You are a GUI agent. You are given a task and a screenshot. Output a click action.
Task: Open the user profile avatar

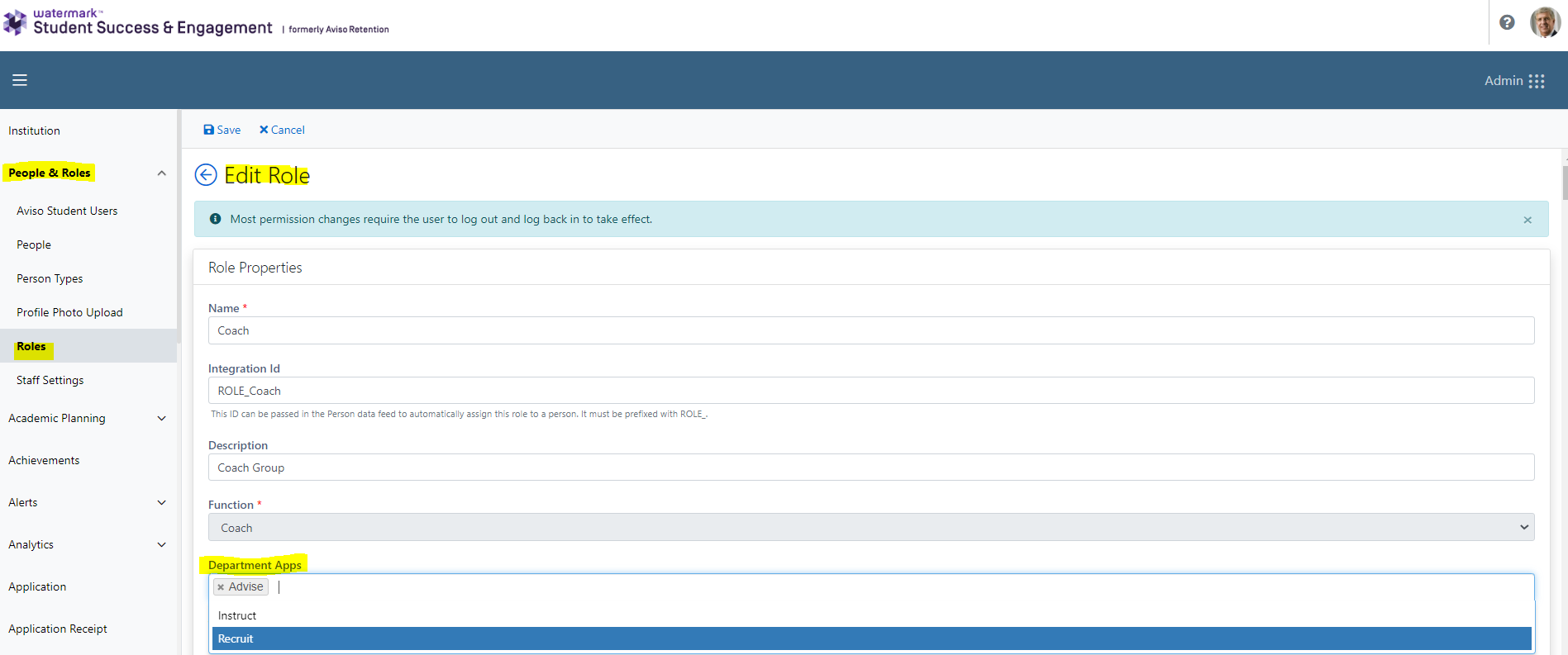click(x=1545, y=22)
